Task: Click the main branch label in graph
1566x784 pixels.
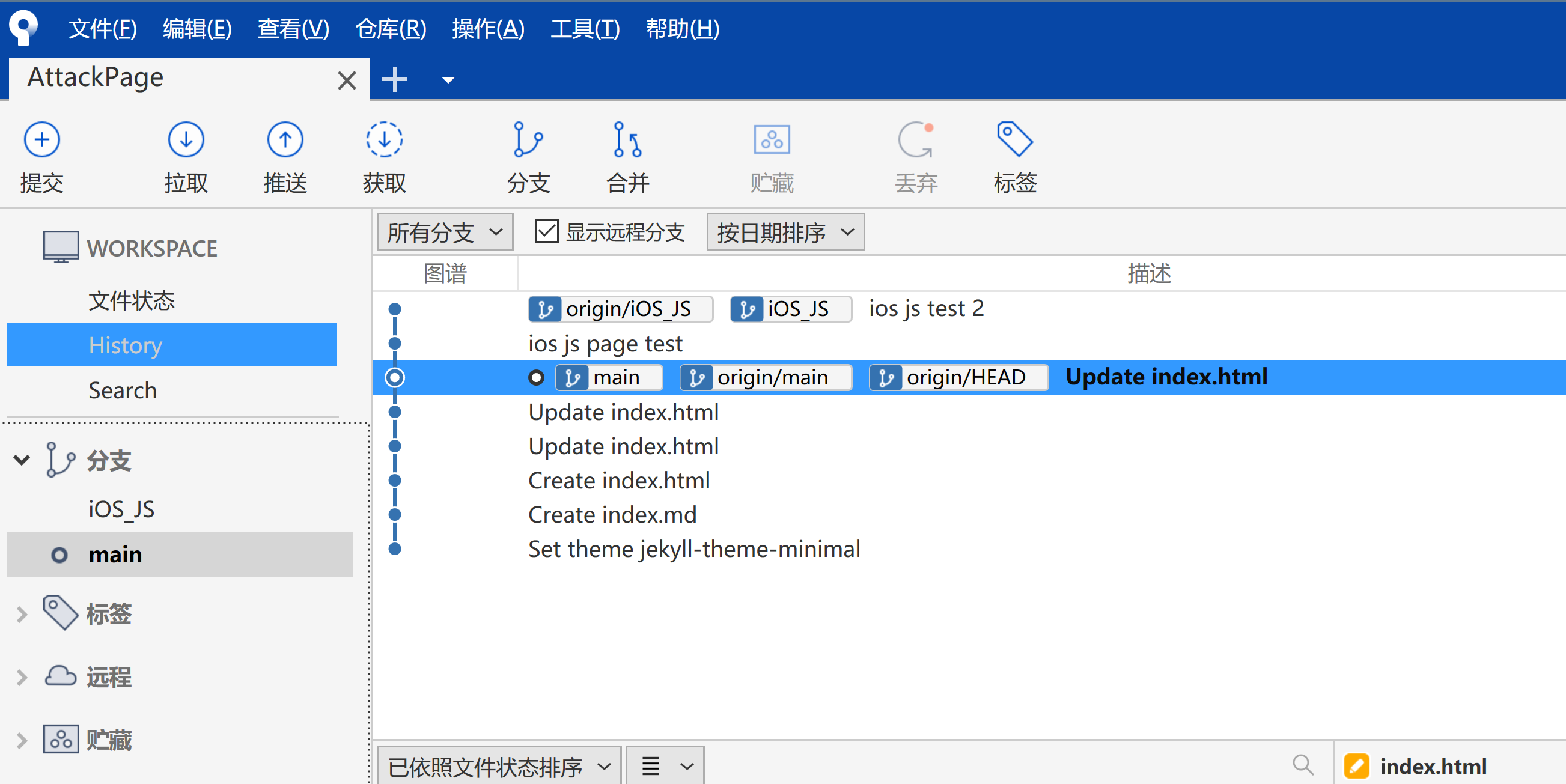Action: [609, 377]
